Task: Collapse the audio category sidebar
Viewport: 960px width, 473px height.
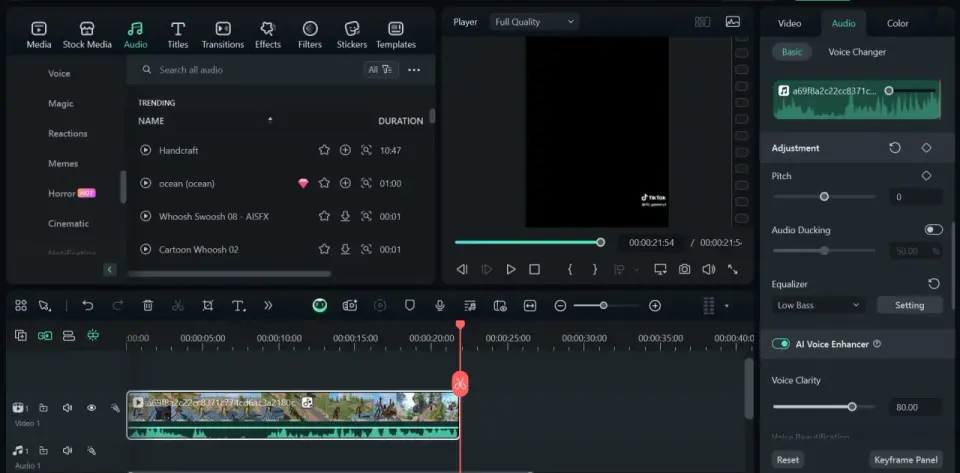Action: pos(110,269)
